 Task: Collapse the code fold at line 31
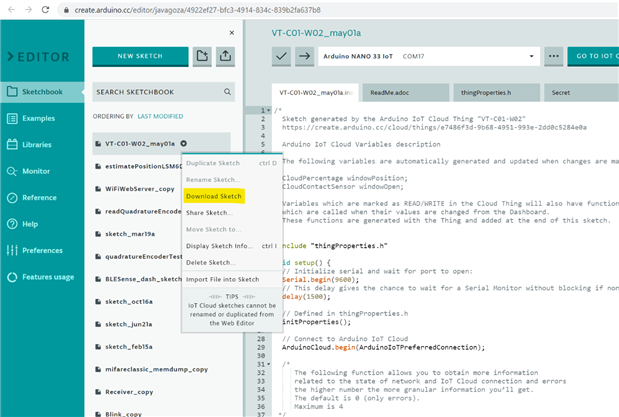pyautogui.click(x=269, y=364)
